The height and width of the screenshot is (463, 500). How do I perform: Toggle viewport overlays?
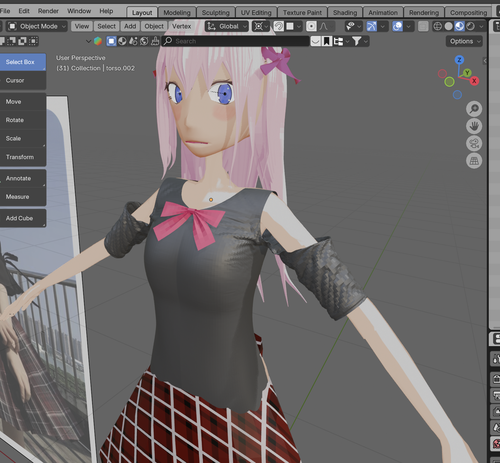point(397,26)
